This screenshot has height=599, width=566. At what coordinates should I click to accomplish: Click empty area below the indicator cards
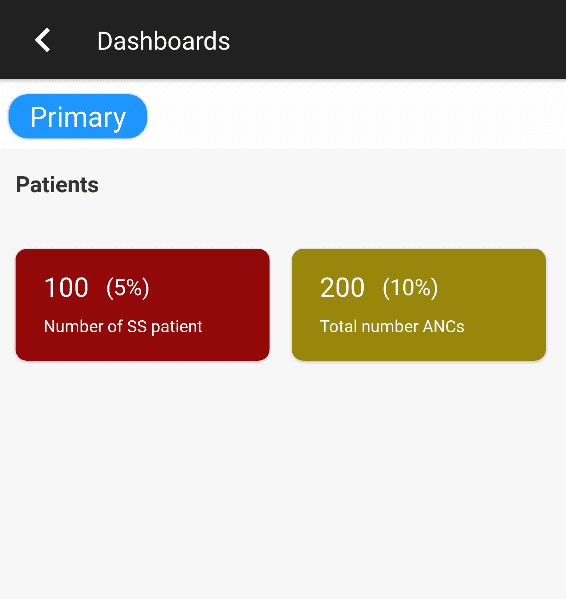(x=283, y=478)
